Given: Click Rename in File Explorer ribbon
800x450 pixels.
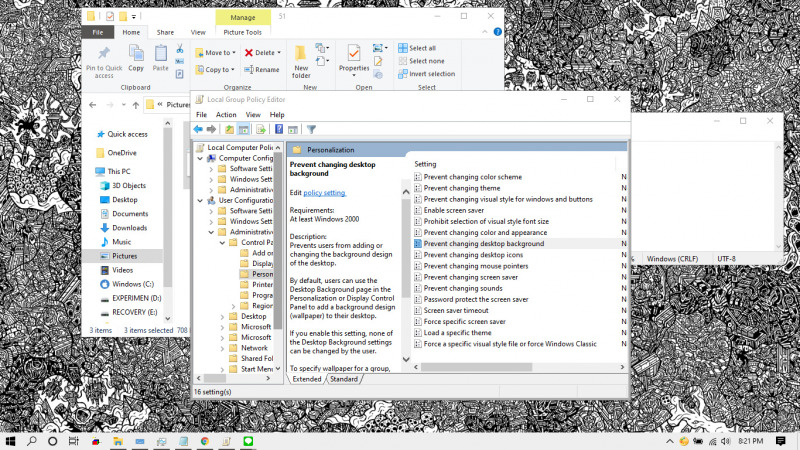Looking at the screenshot, I should 262,69.
